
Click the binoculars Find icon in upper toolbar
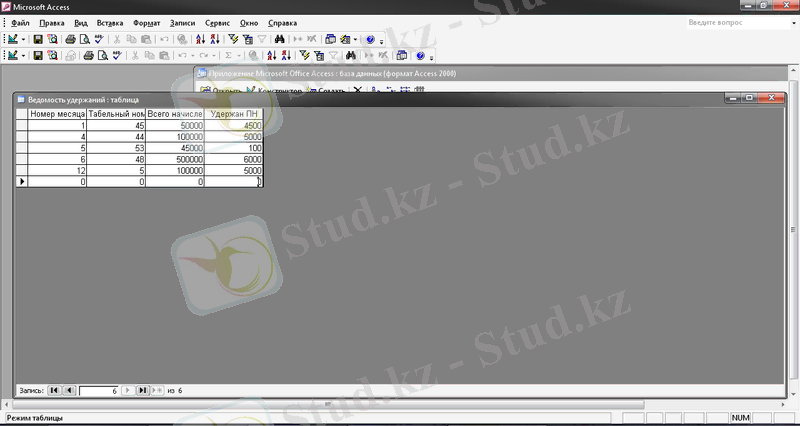coord(279,39)
